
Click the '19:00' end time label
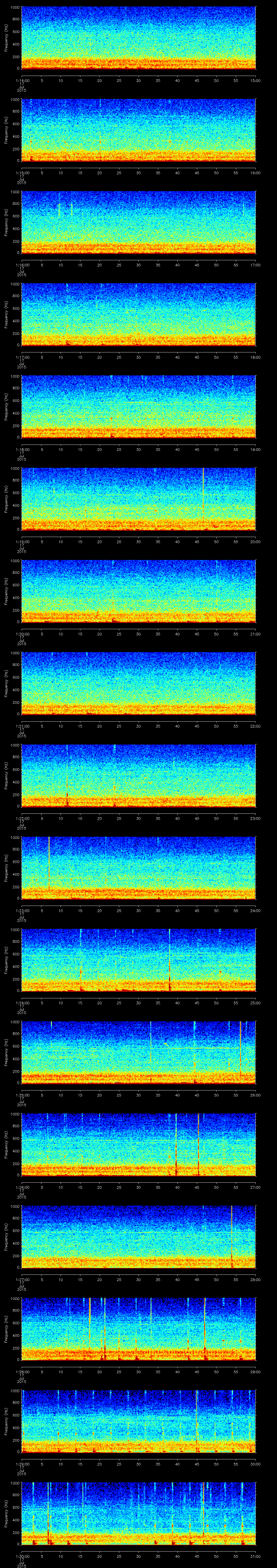[x=255, y=449]
